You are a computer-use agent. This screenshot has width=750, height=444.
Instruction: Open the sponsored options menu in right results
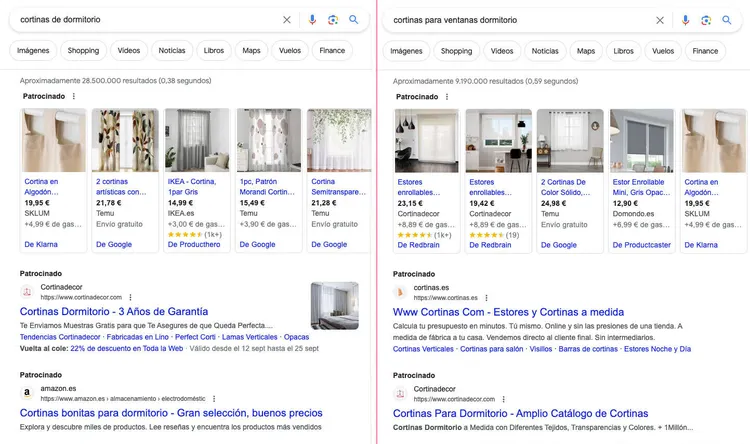(447, 97)
